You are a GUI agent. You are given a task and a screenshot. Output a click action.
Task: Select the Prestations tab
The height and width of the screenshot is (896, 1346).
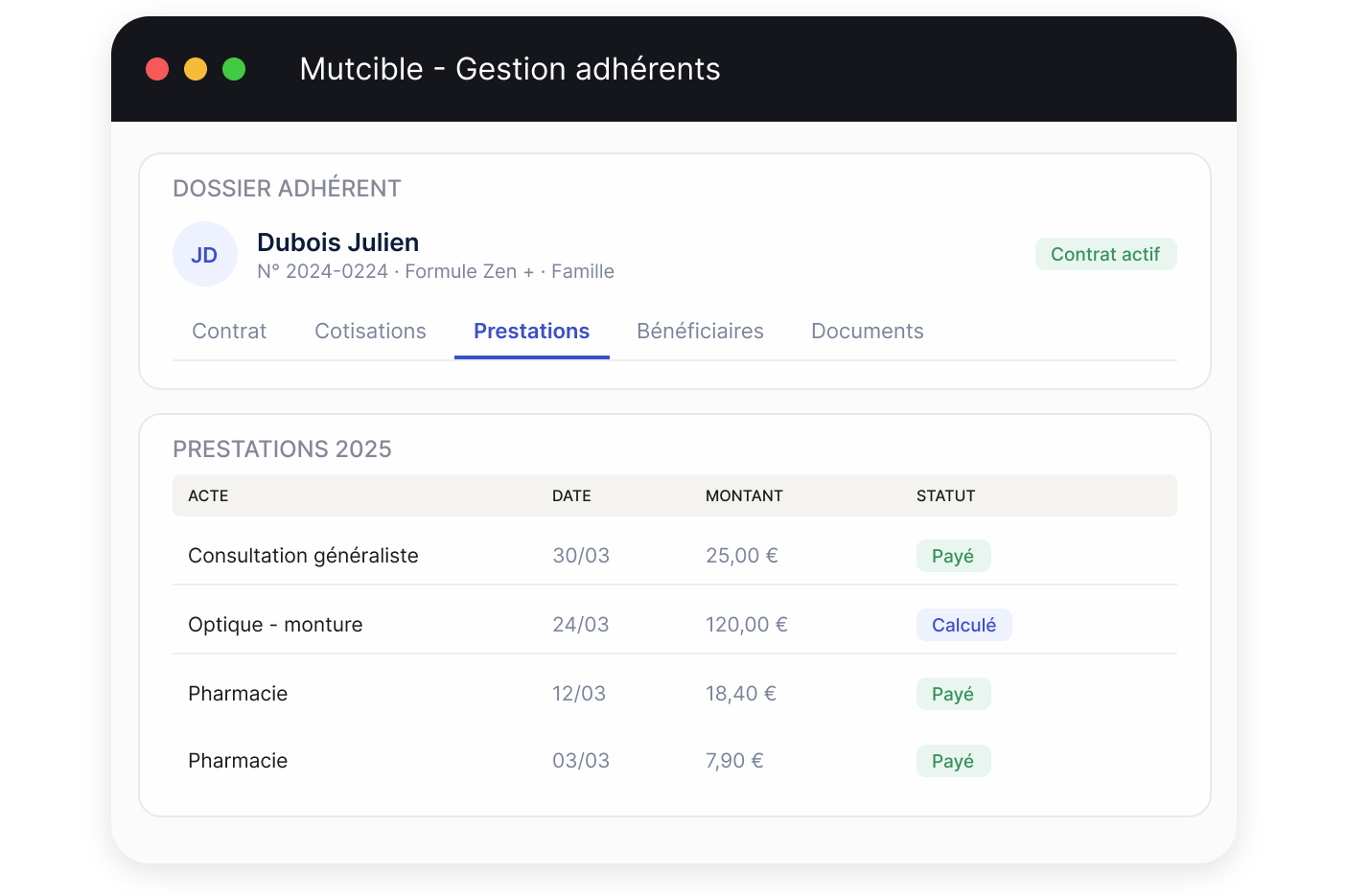coord(532,331)
